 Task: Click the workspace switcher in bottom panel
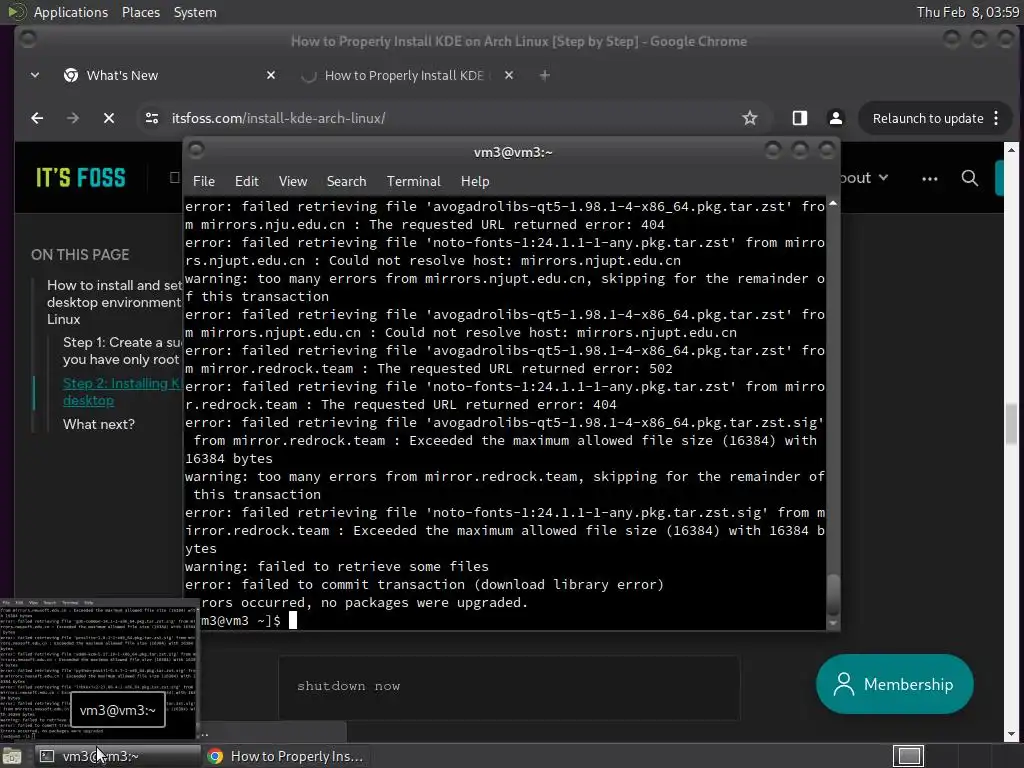908,756
